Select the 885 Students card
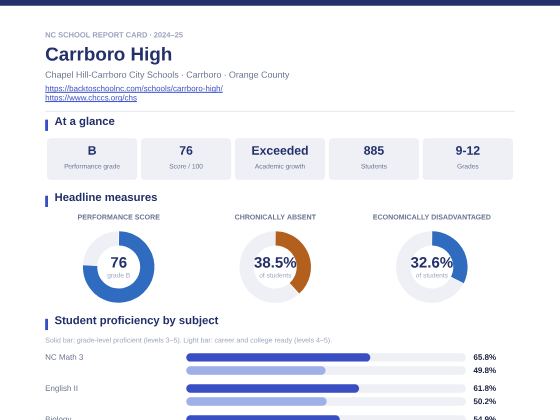The image size is (560, 420). click(x=374, y=159)
